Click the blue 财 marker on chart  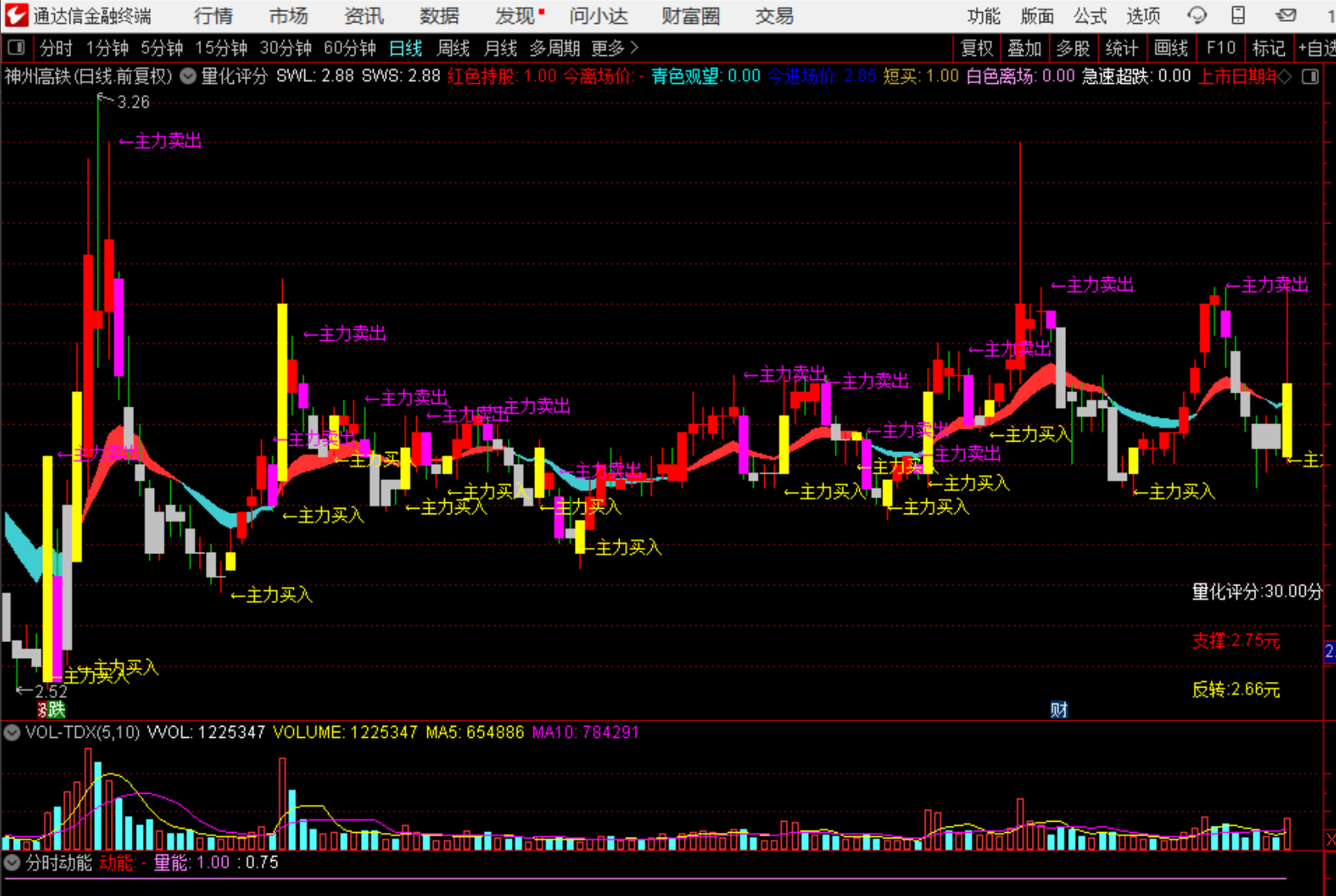click(1059, 710)
